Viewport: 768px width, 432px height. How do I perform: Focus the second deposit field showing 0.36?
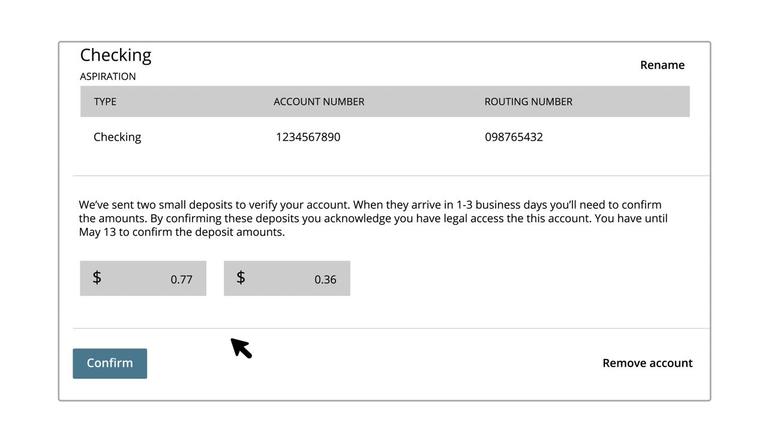click(x=287, y=278)
